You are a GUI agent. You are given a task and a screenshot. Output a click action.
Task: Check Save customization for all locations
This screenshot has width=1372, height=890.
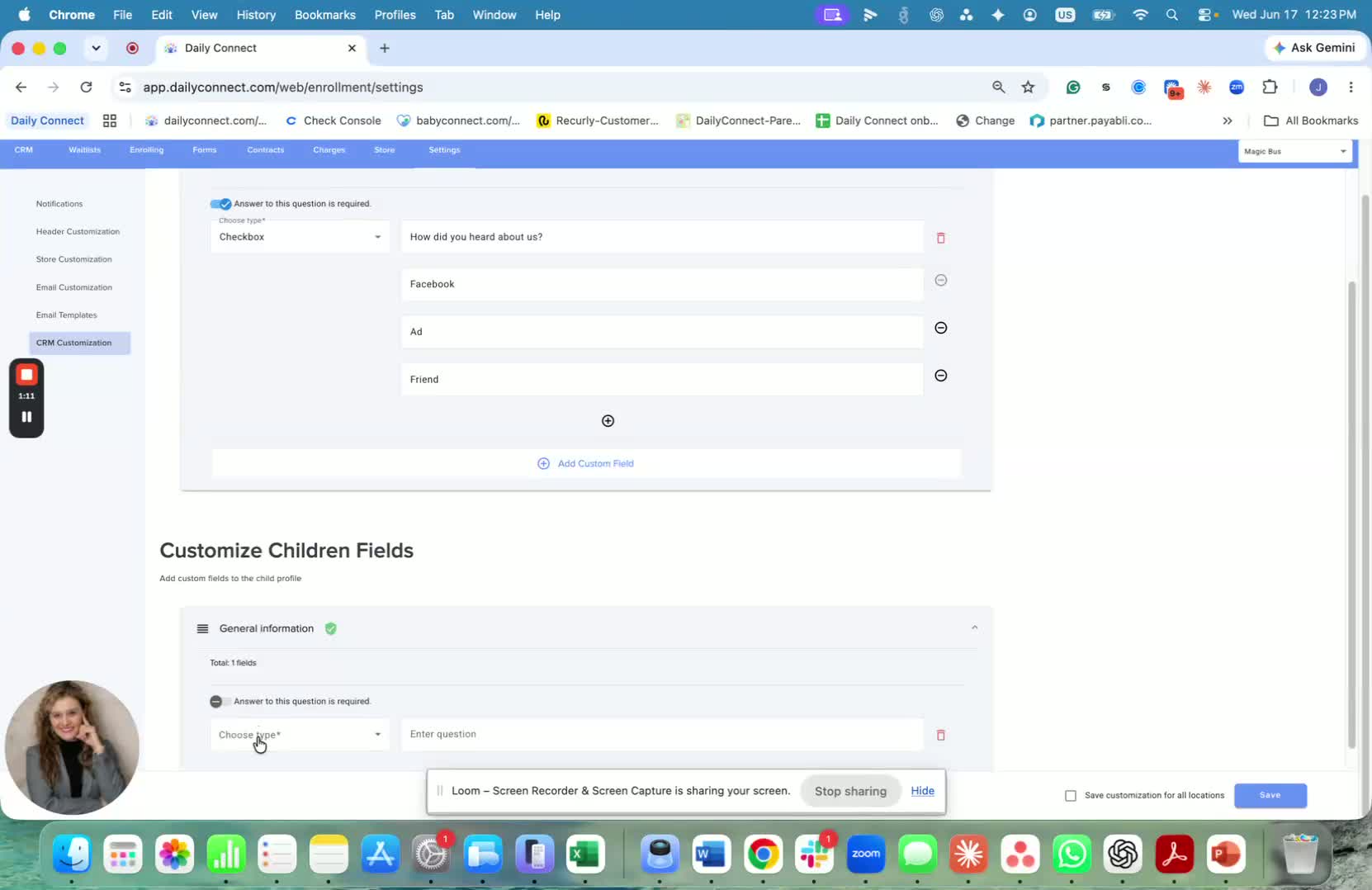1071,796
